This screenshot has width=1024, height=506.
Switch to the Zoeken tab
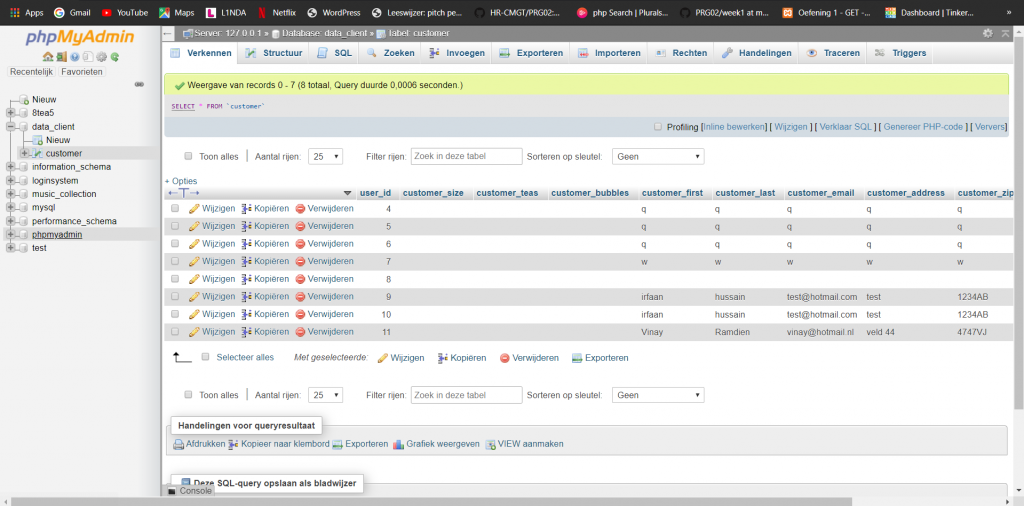tap(391, 53)
